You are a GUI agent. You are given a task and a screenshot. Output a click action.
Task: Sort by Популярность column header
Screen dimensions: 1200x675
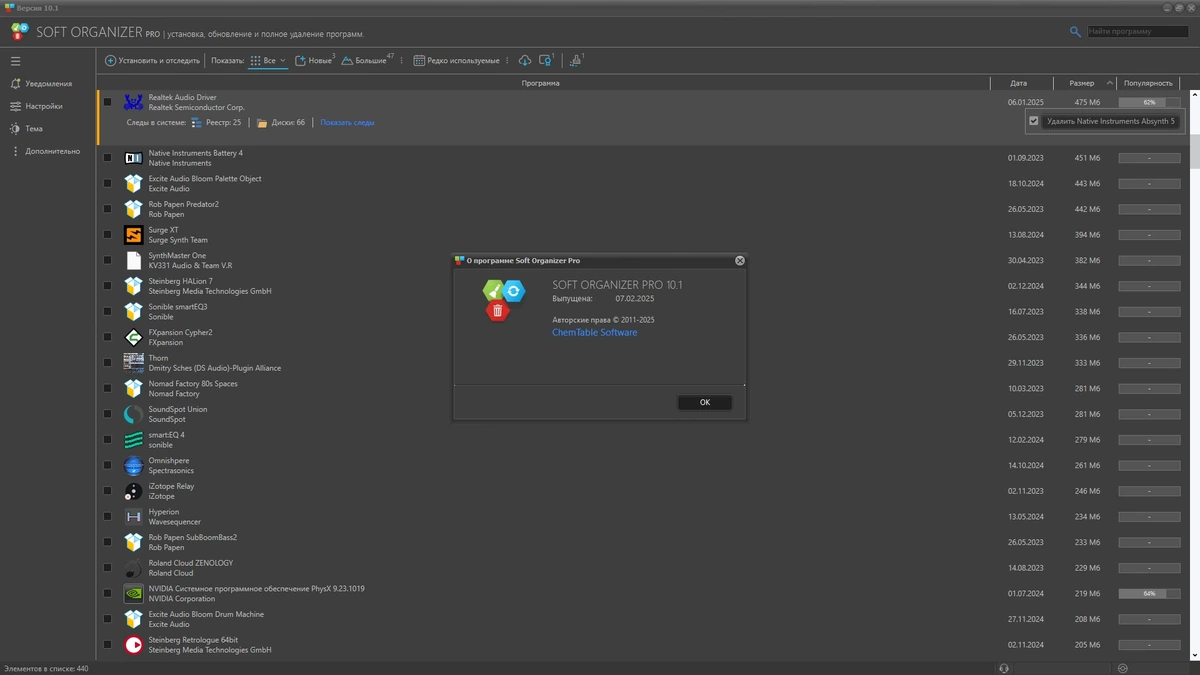click(1148, 83)
